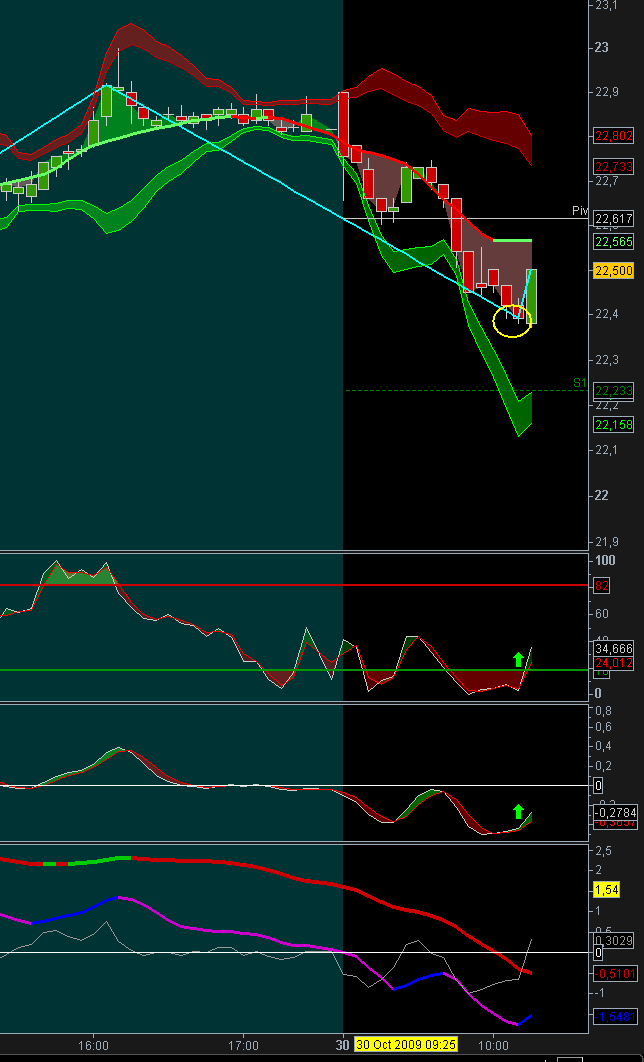This screenshot has width=644, height=1062.
Task: Click the red 22,802 price label
Action: [x=614, y=135]
